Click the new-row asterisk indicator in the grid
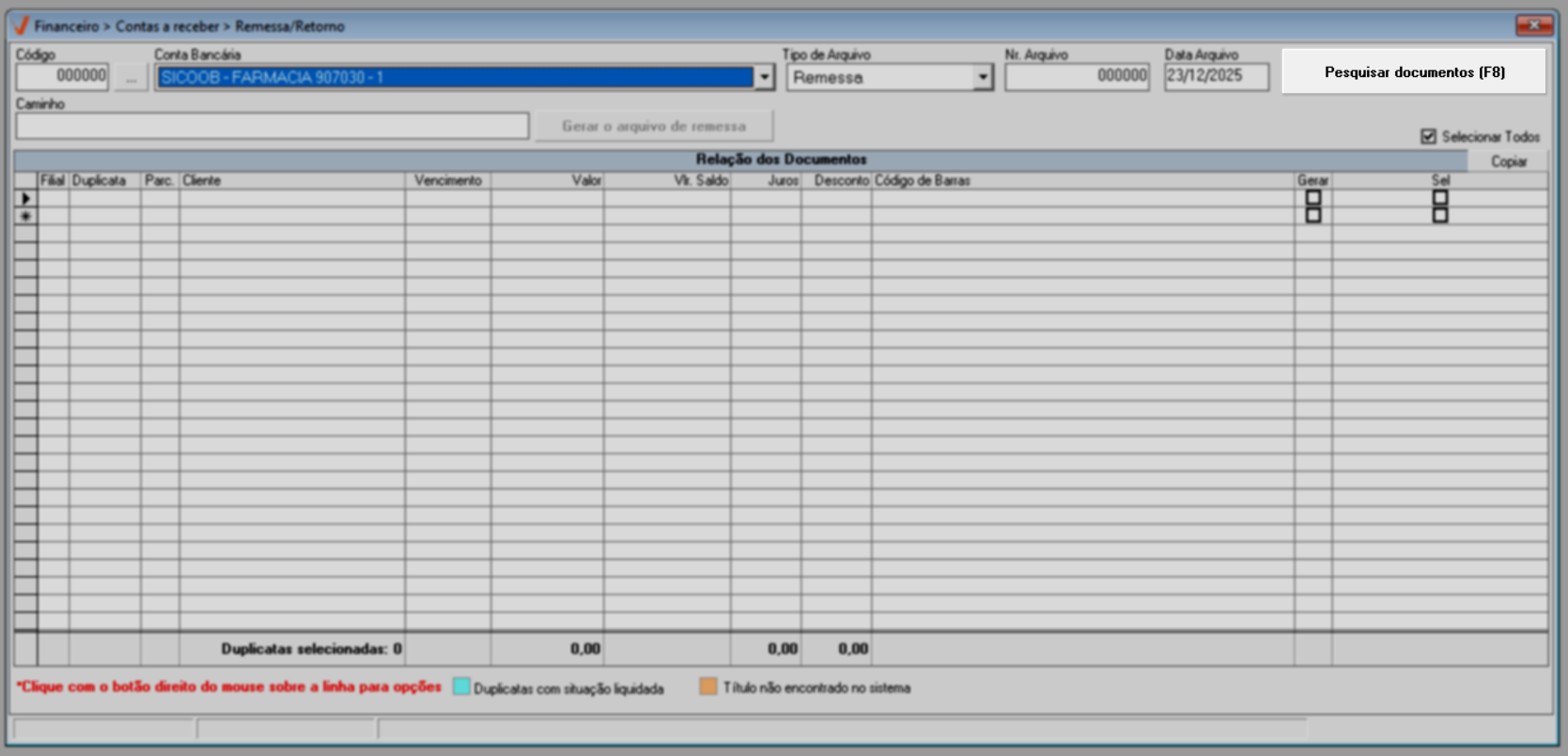Image resolution: width=1568 pixels, height=756 pixels. (25, 216)
